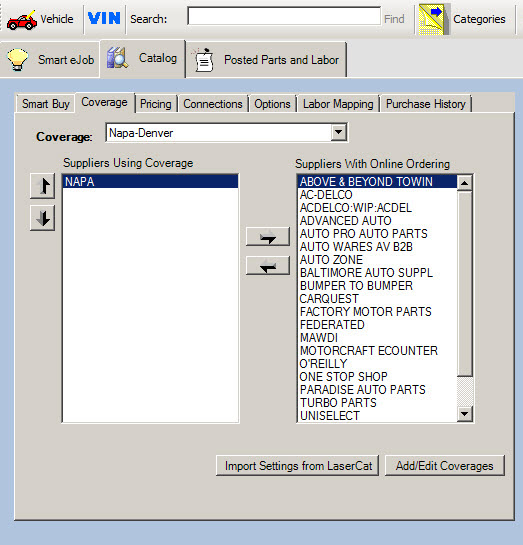Move selected supplier down with arrow button
The image size is (523, 545).
click(x=42, y=218)
